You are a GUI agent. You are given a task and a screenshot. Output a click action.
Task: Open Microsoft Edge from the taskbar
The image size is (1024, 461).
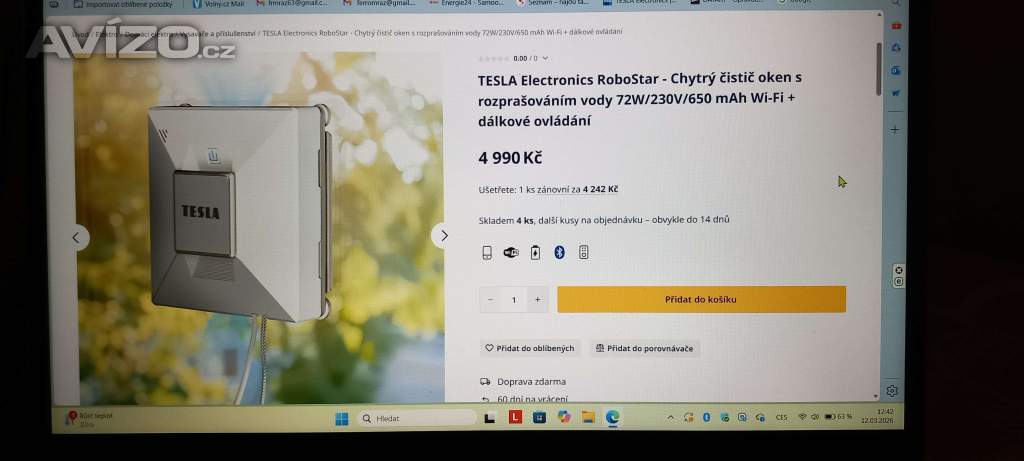613,417
